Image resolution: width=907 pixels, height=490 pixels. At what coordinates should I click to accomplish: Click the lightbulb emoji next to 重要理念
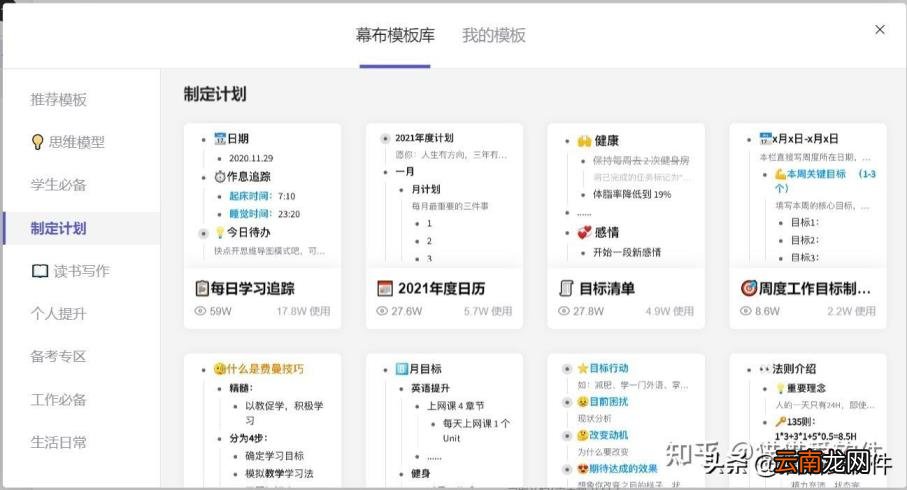pos(780,388)
